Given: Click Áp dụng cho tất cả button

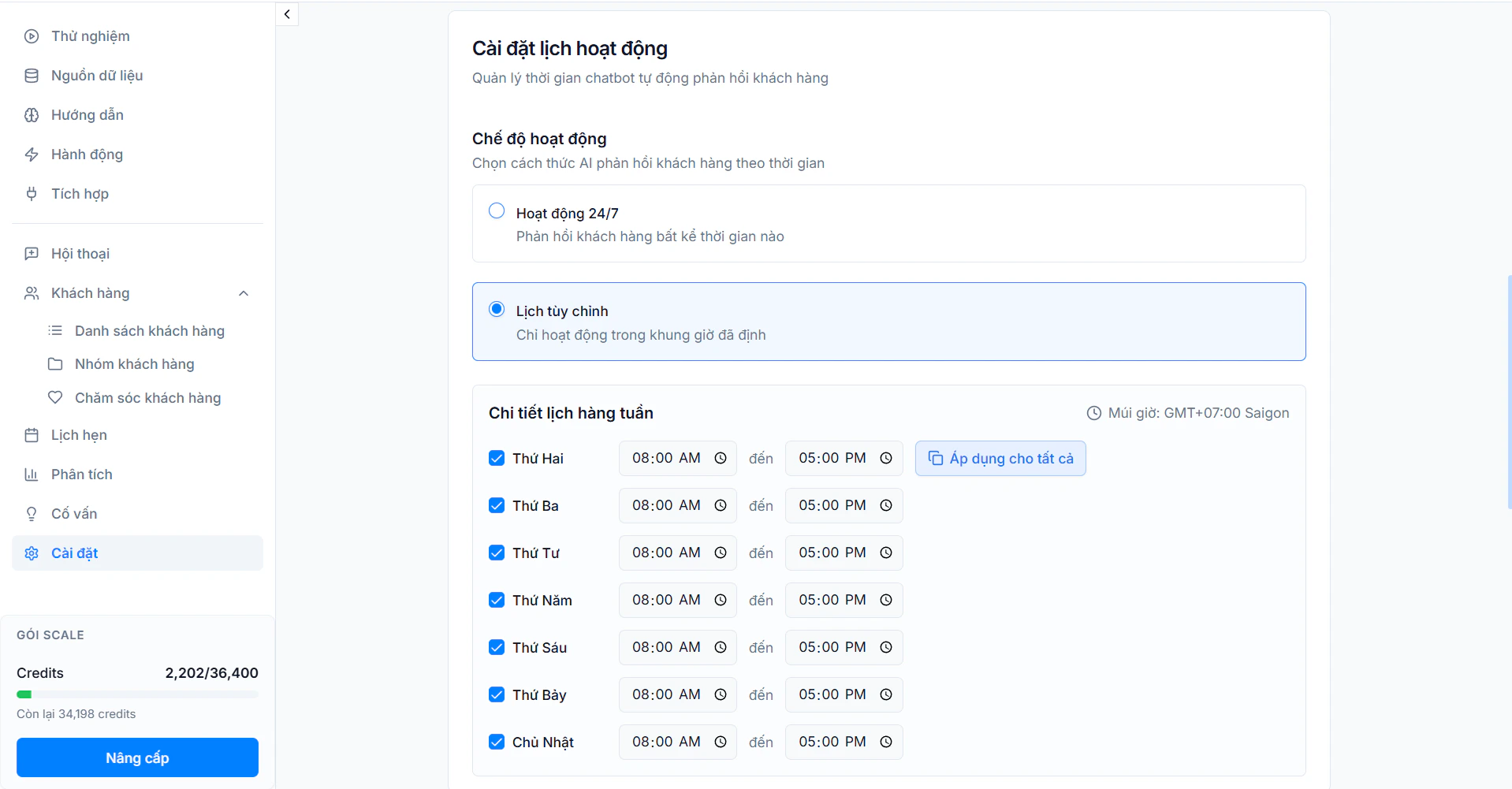Looking at the screenshot, I should 1000,458.
